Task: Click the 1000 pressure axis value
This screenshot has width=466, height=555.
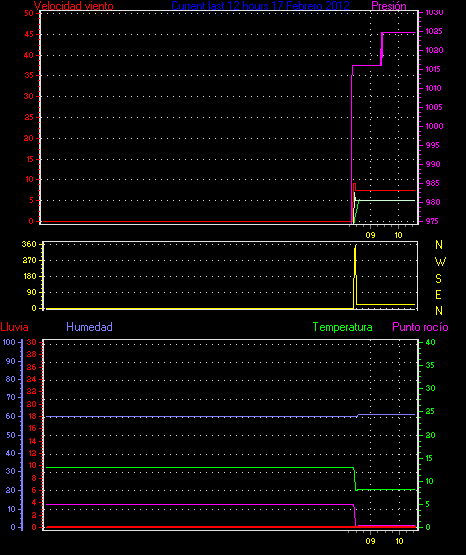Action: click(434, 126)
